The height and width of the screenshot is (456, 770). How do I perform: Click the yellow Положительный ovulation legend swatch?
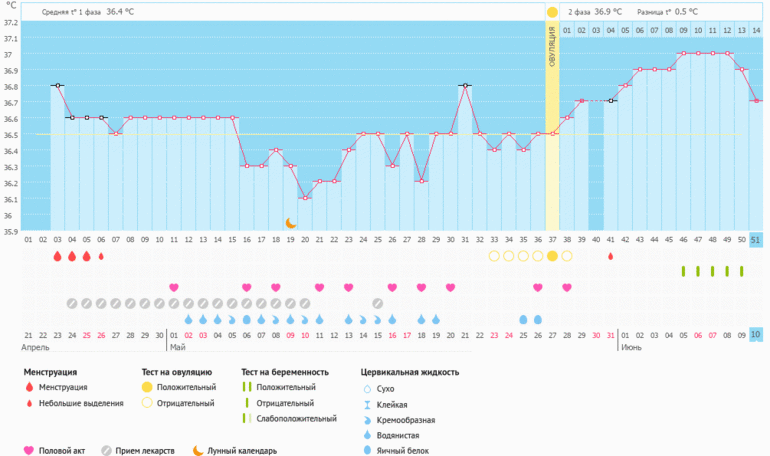(x=147, y=387)
